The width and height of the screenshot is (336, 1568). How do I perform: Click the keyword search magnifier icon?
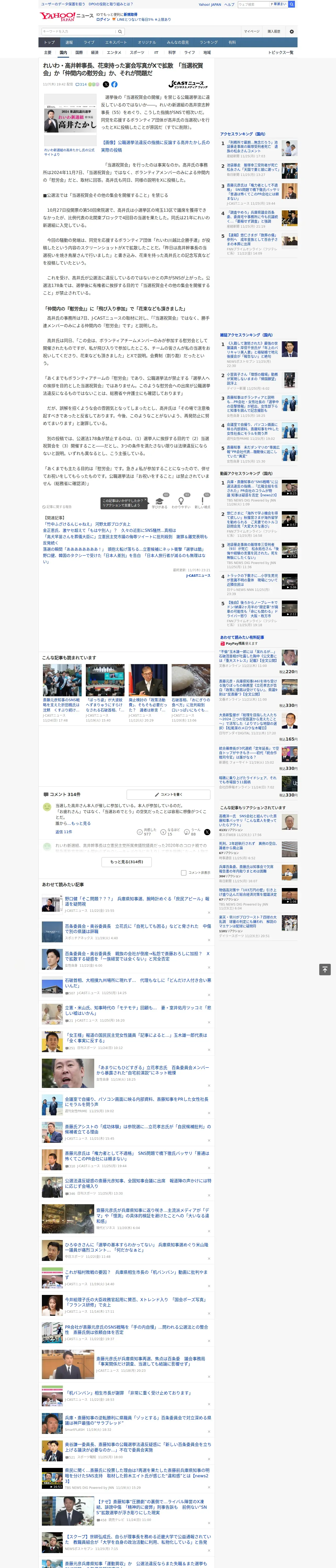coord(120,31)
